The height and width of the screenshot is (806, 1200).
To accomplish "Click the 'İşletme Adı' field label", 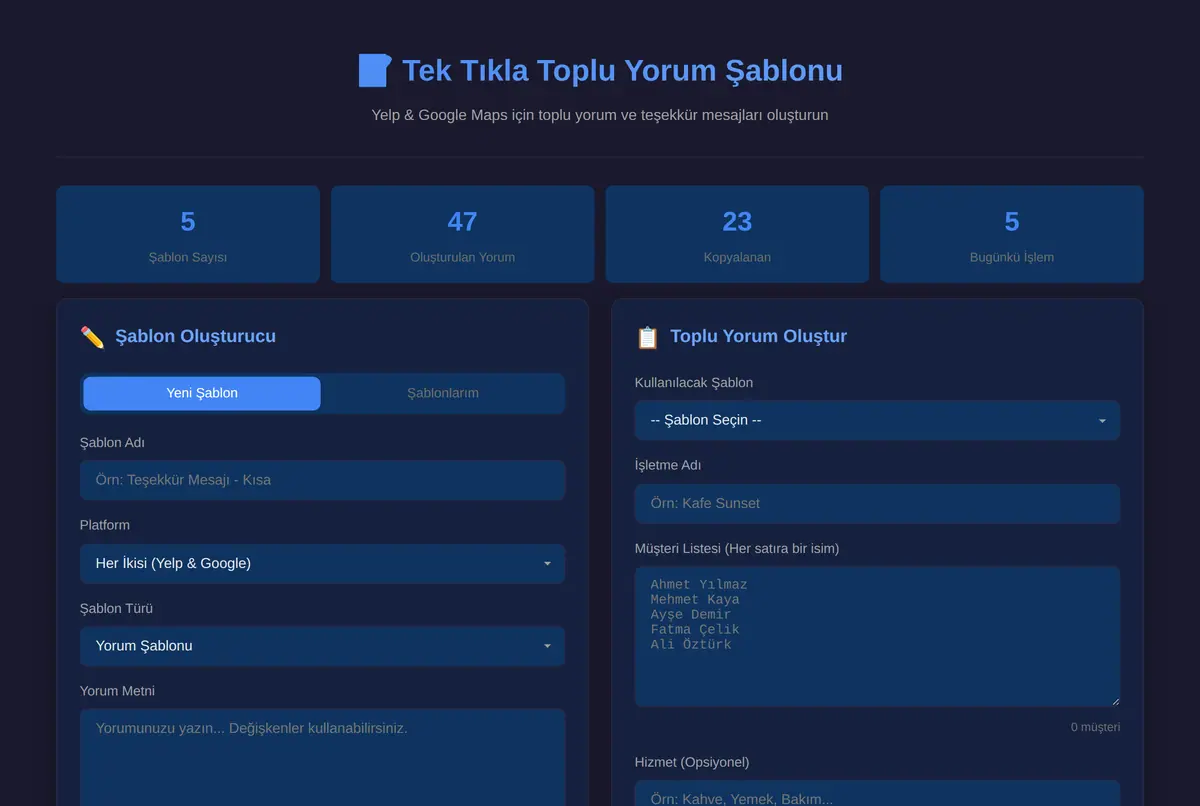I will (668, 465).
